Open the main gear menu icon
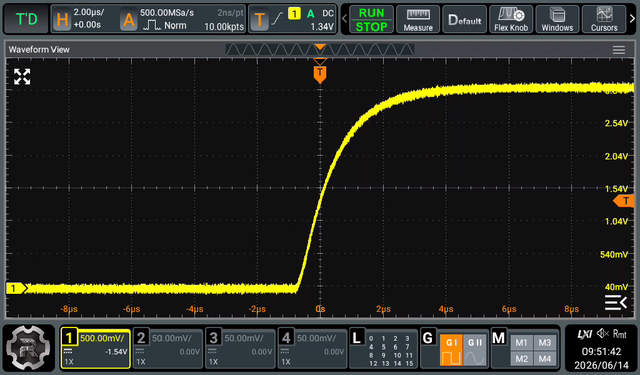This screenshot has width=640, height=375. point(29,348)
